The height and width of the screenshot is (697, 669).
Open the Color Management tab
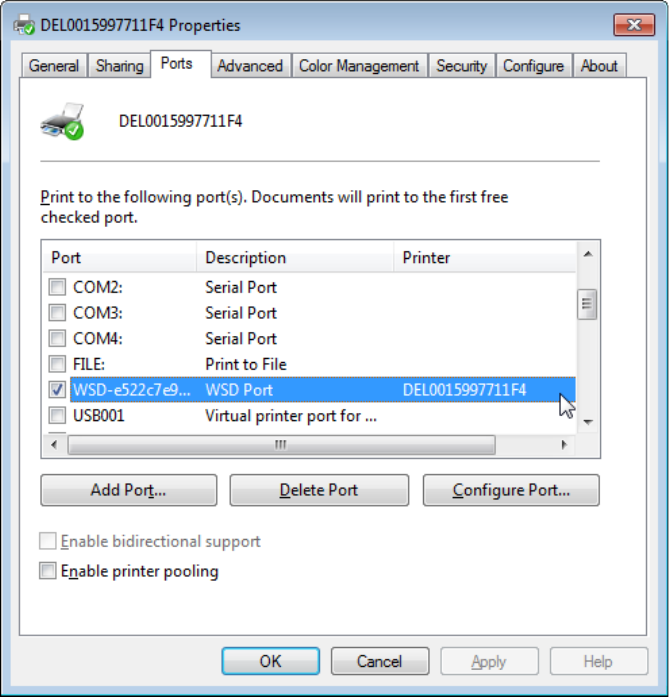[359, 66]
